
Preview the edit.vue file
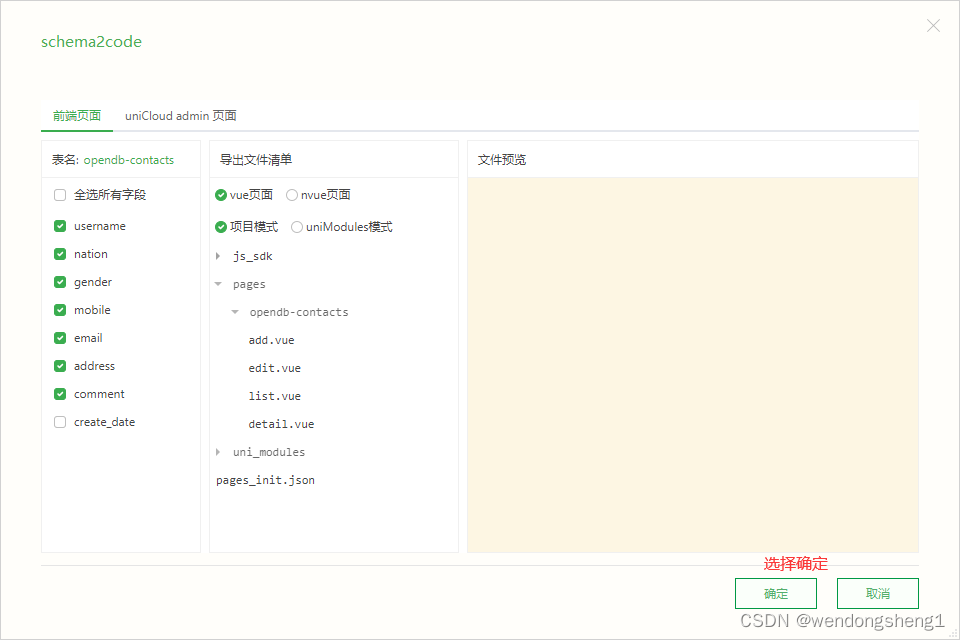point(274,368)
